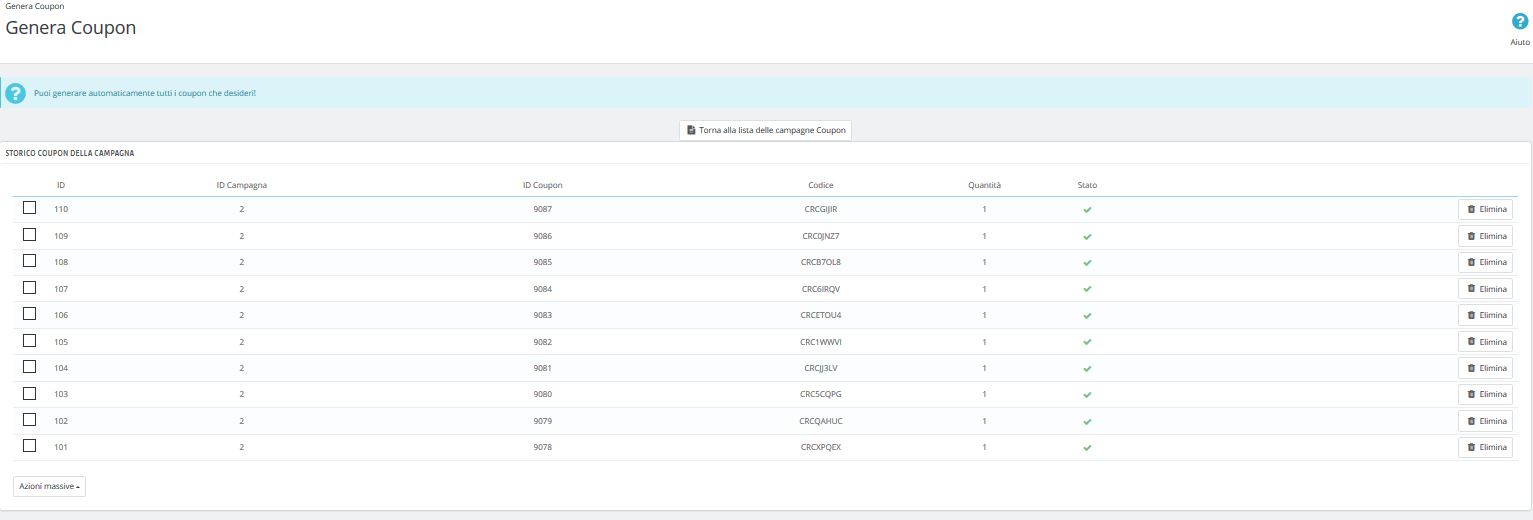Image resolution: width=1533 pixels, height=520 pixels.
Task: Click coupon code CRC6IRQV
Action: pos(821,289)
